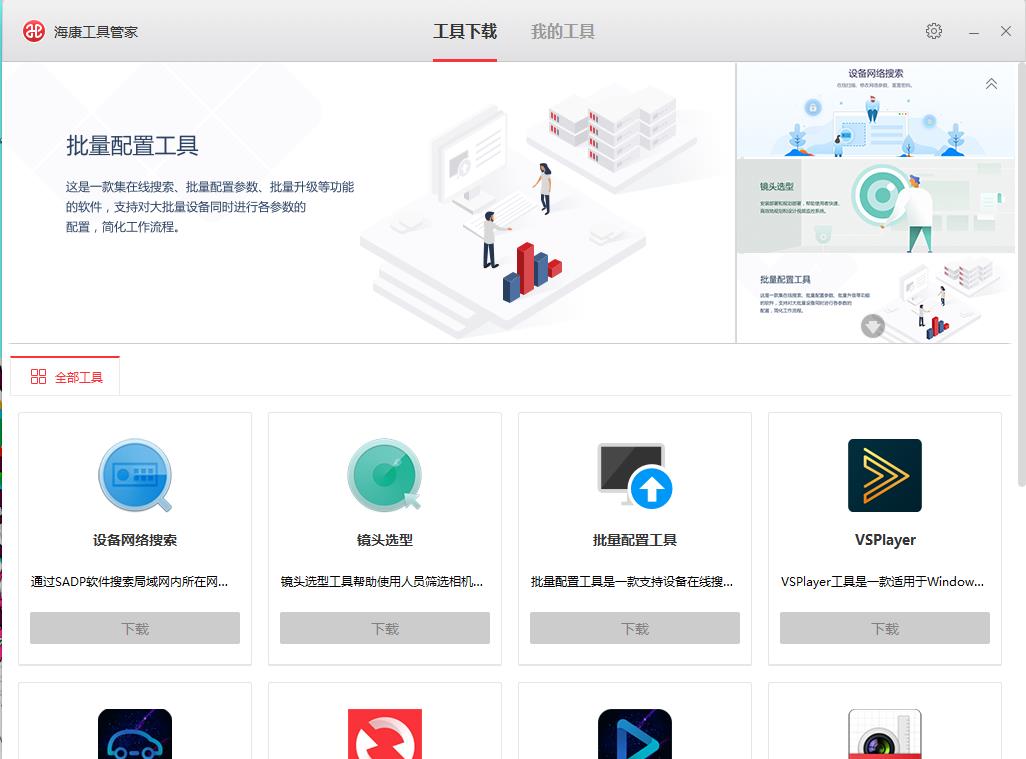The height and width of the screenshot is (759, 1026).
Task: Click the 批量配置工具 monitor upload icon
Action: (635, 476)
